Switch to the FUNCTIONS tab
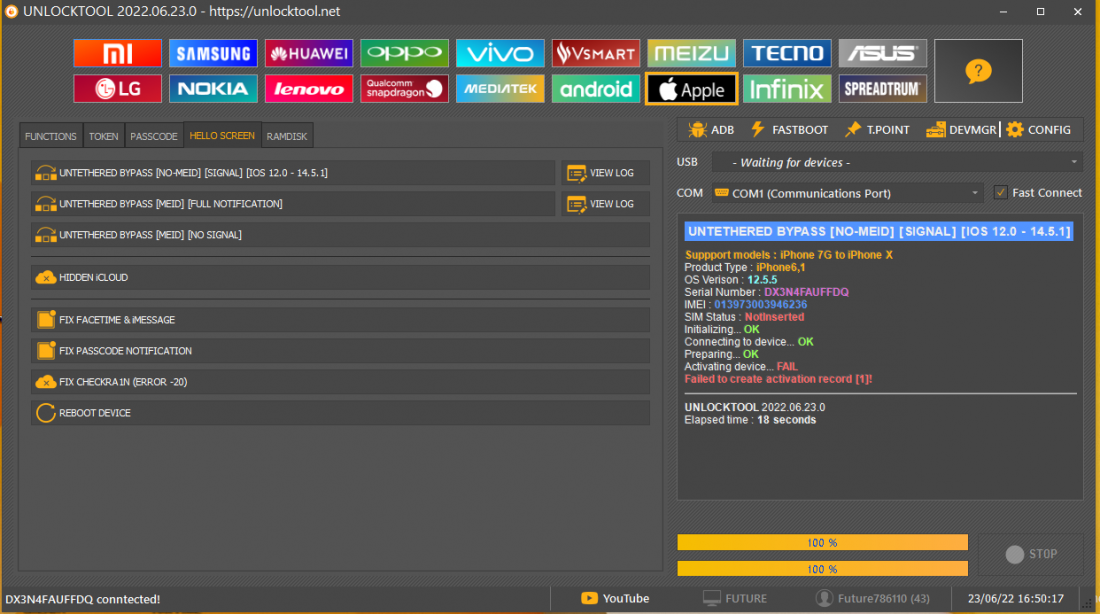 (51, 136)
